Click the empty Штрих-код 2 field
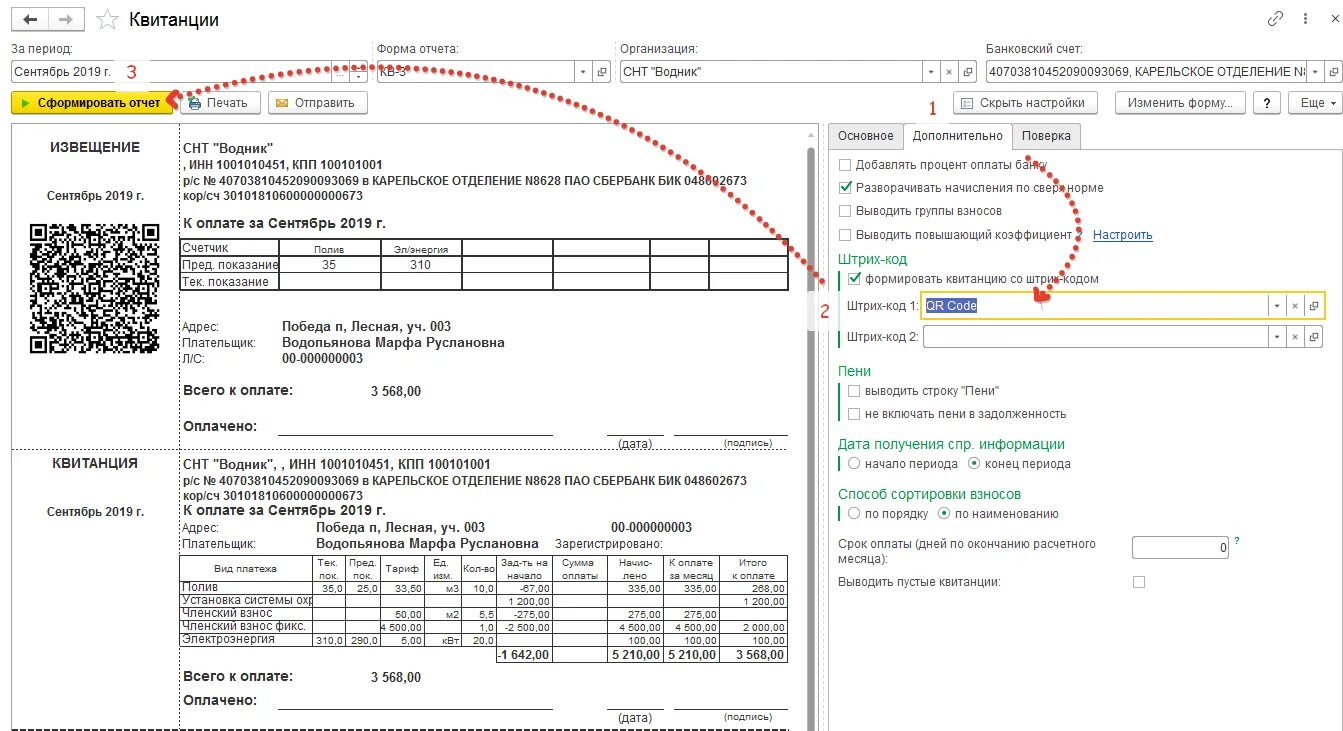This screenshot has width=1343, height=731. 1096,338
